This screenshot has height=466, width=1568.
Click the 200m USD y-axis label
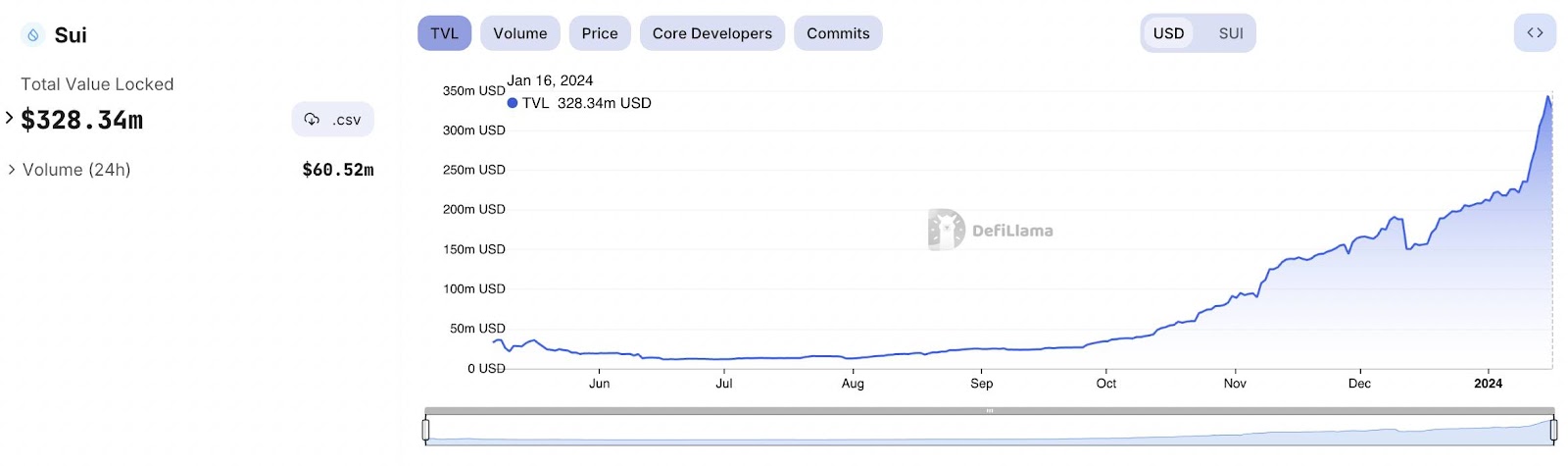pyautogui.click(x=474, y=209)
